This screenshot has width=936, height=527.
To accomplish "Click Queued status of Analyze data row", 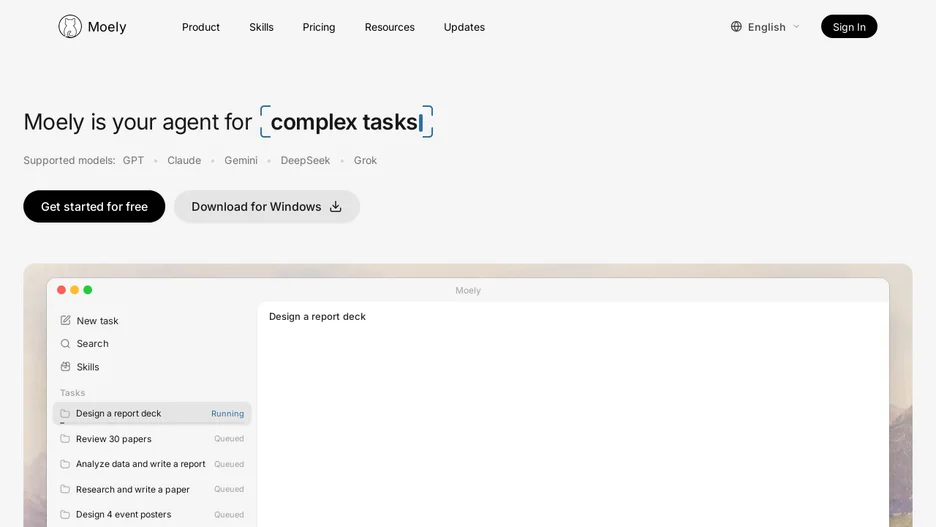I will coord(229,464).
